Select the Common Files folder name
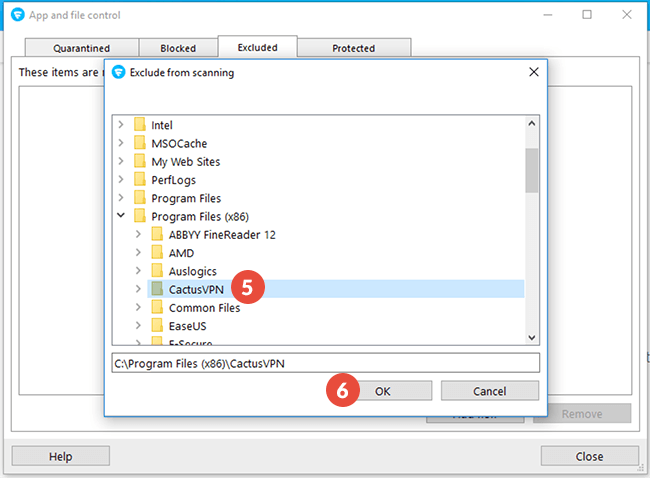Screen dimensions: 650x478 pyautogui.click(x=204, y=307)
